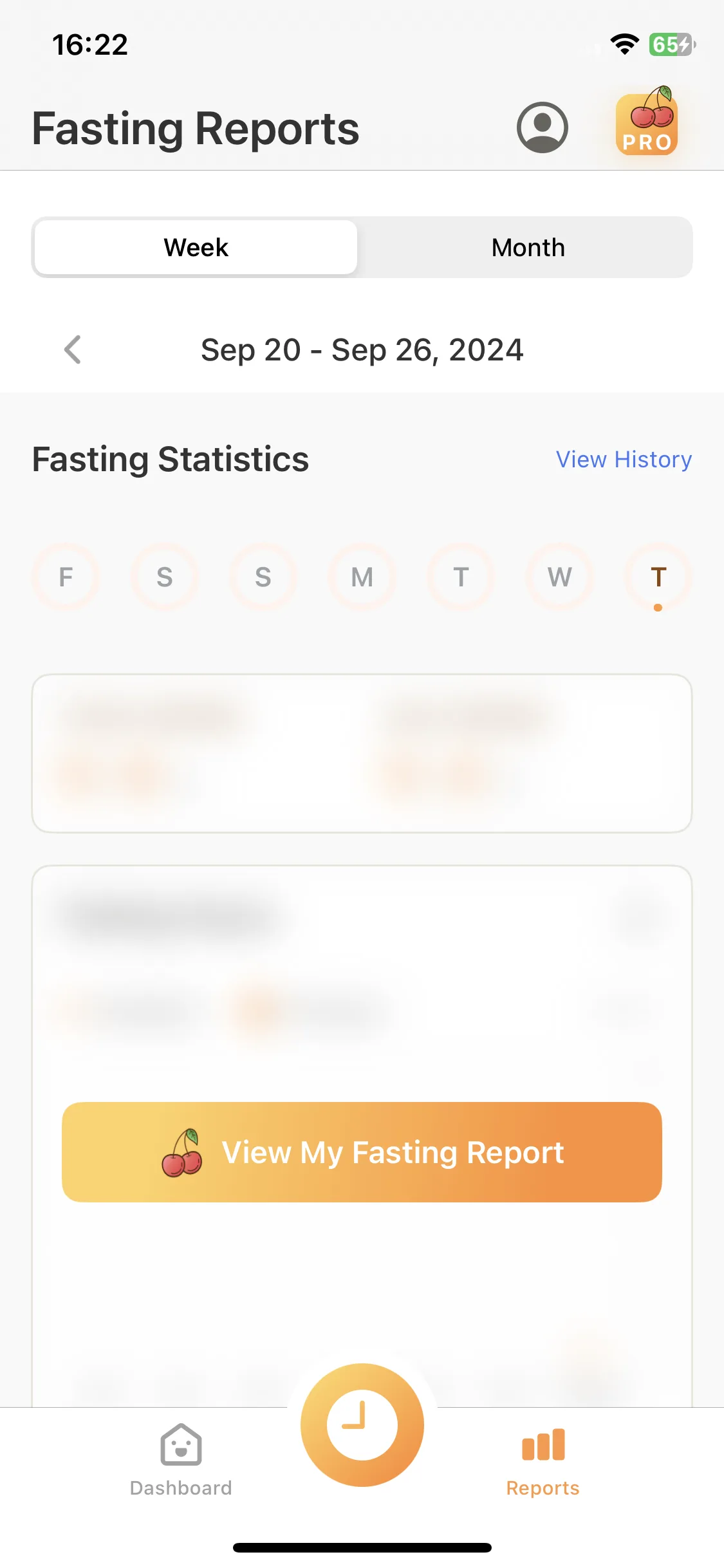Select the Reports bar chart tab
Screen dimensions: 724x1568
(543, 1460)
